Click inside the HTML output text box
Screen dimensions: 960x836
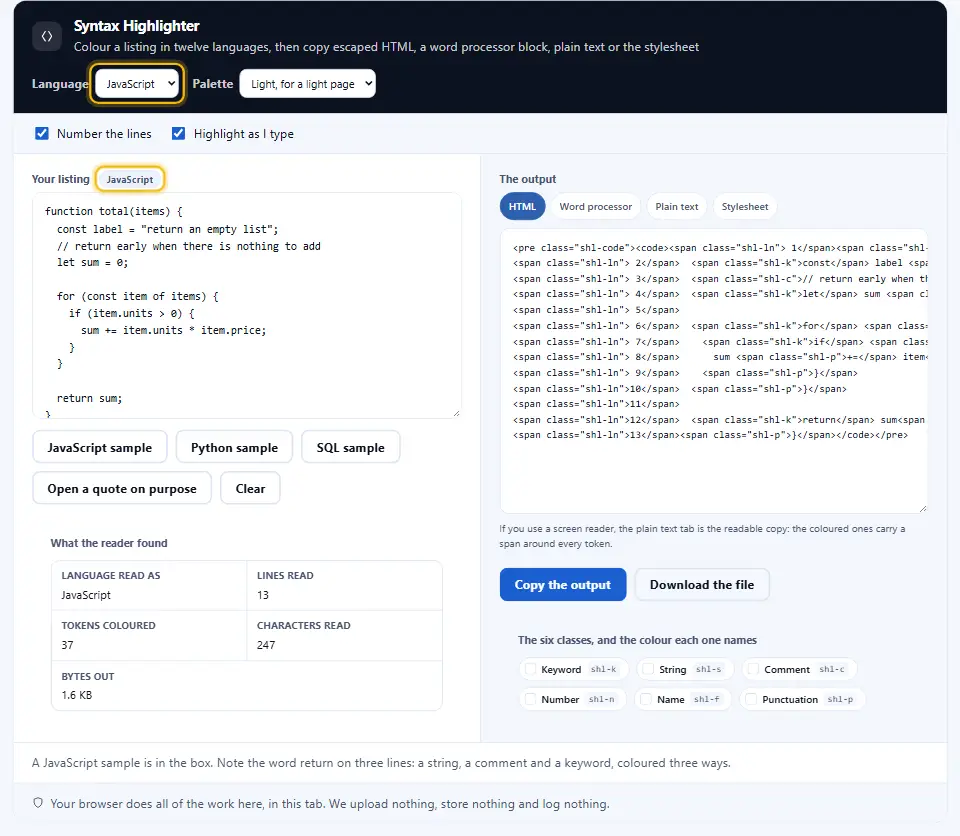713,371
